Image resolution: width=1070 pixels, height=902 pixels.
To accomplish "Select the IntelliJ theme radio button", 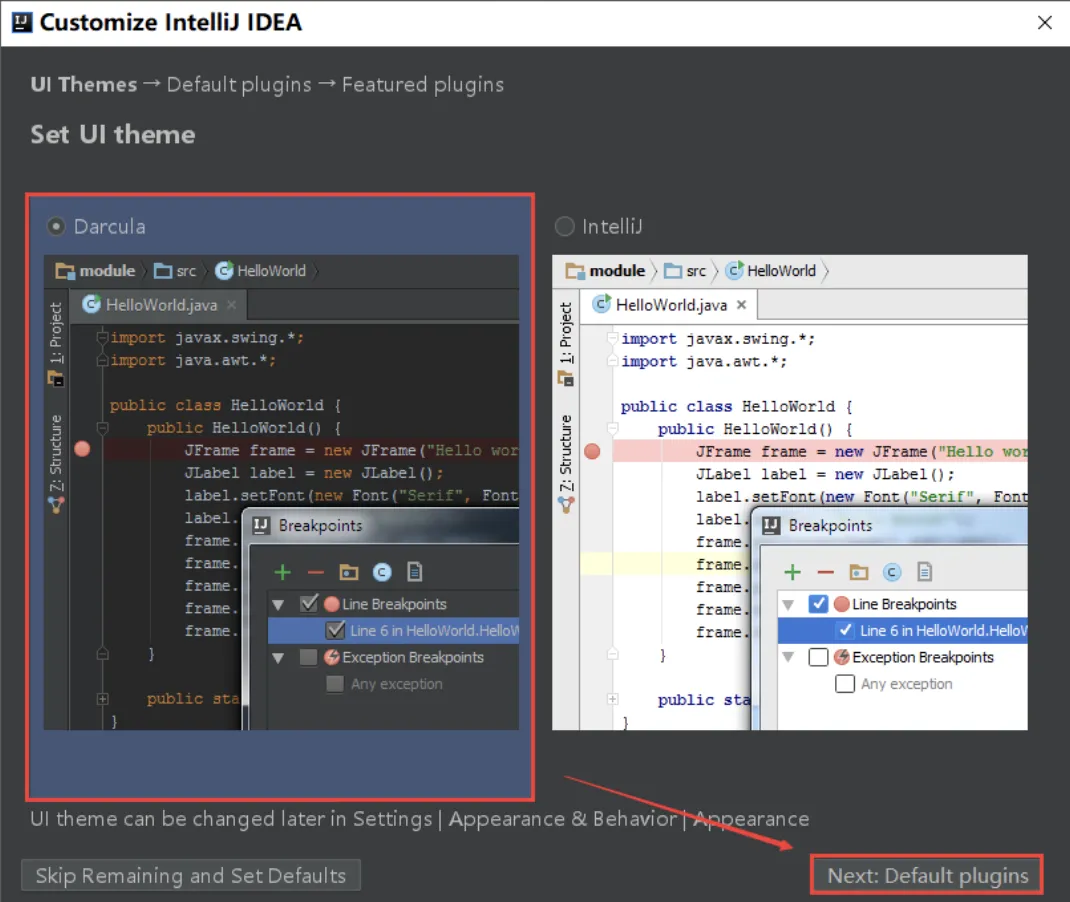I will coord(564,227).
